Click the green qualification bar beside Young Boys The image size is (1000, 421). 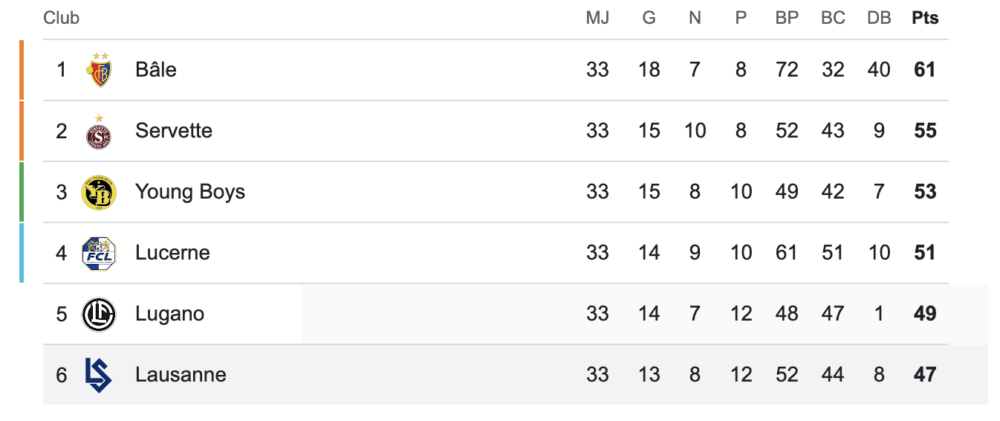click(x=21, y=192)
